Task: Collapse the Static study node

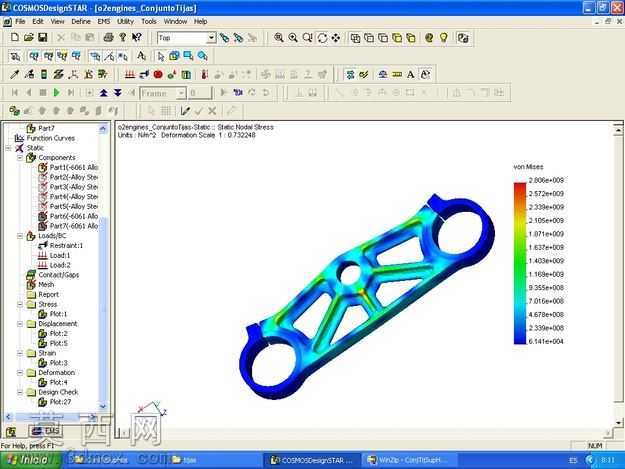Action: [8, 148]
